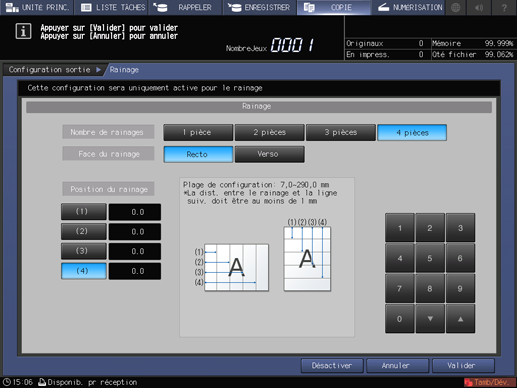The width and height of the screenshot is (517, 388).
Task: Select the Rainage breadcrumb
Action: point(124,70)
